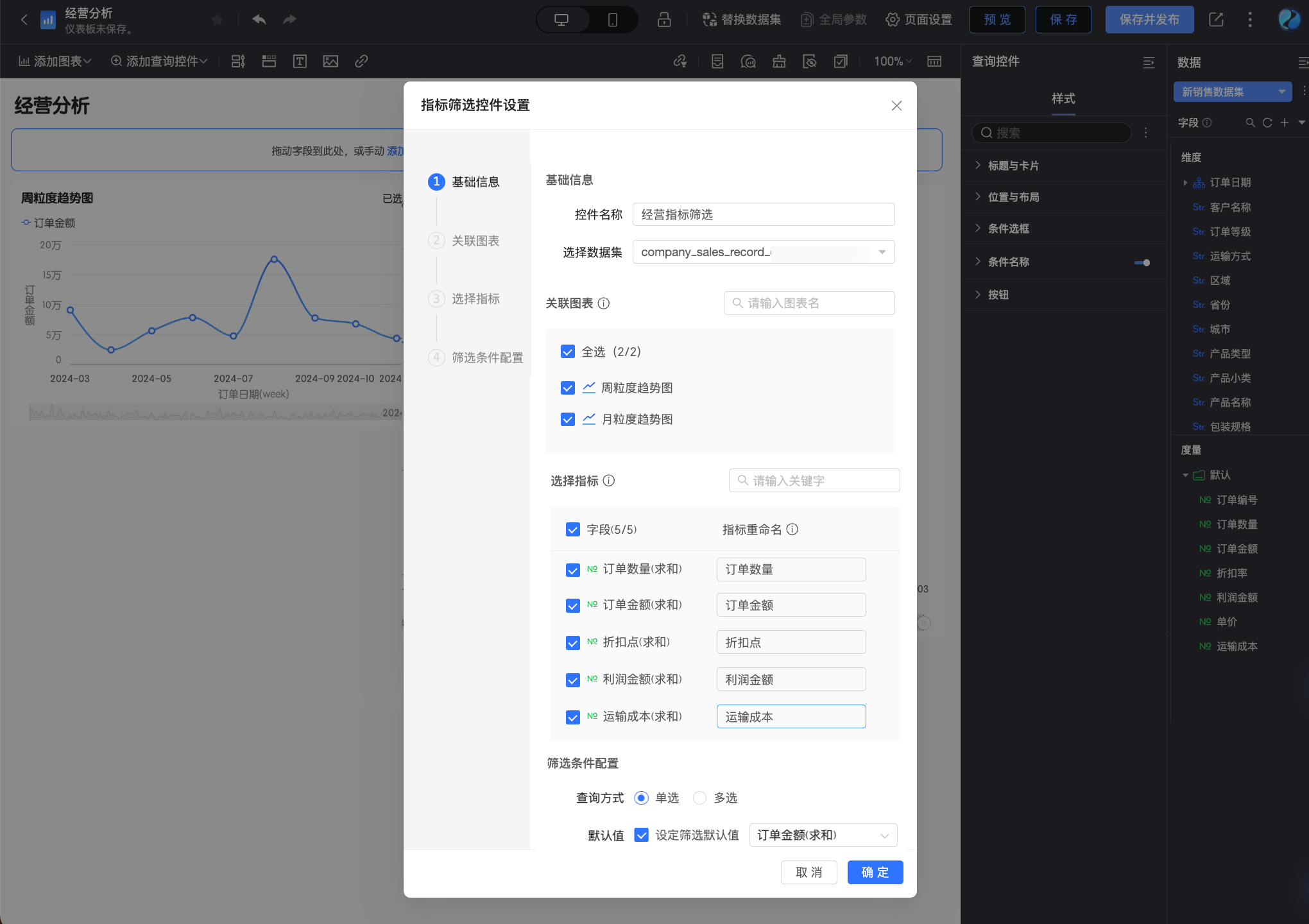The width and height of the screenshot is (1309, 924).
Task: Insert an image from toolbar
Action: point(330,62)
